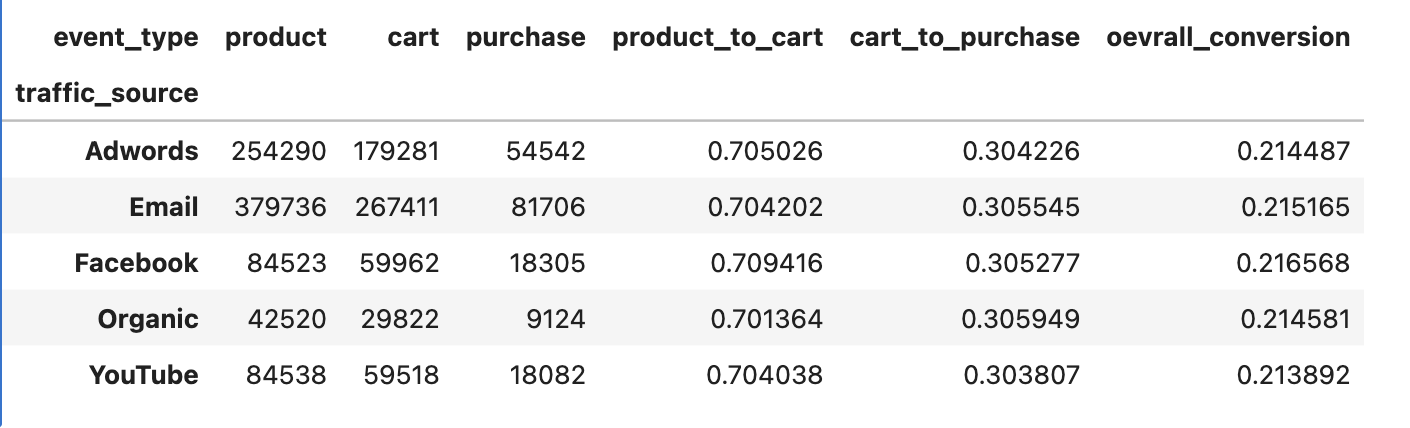Click the event_type header label
This screenshot has width=1410, height=428.
[x=125, y=38]
